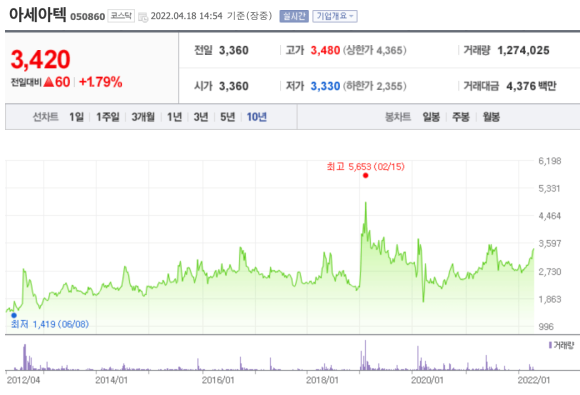Click the purple 거래량 legend marker
The height and width of the screenshot is (395, 580).
coord(550,345)
